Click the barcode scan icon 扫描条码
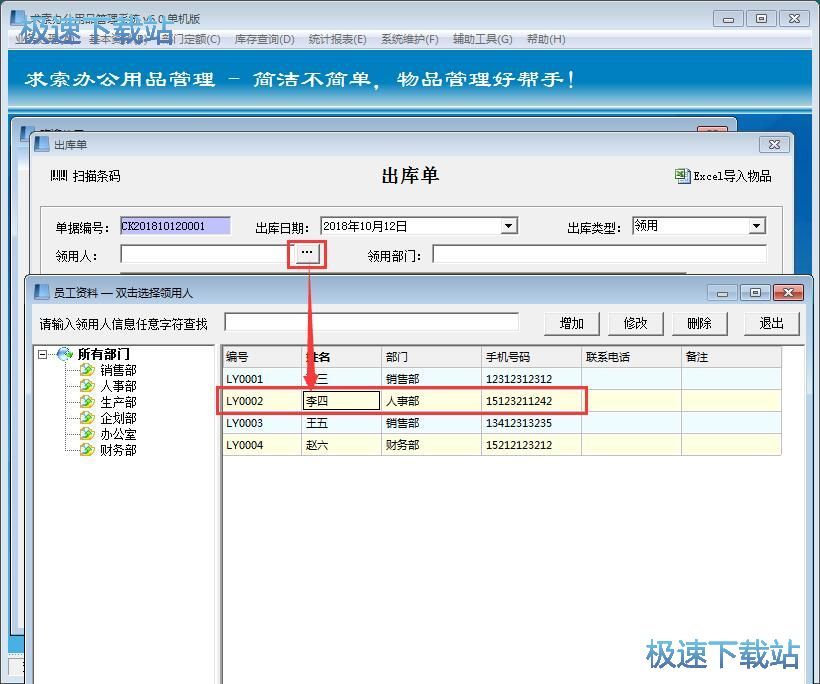 [x=59, y=176]
